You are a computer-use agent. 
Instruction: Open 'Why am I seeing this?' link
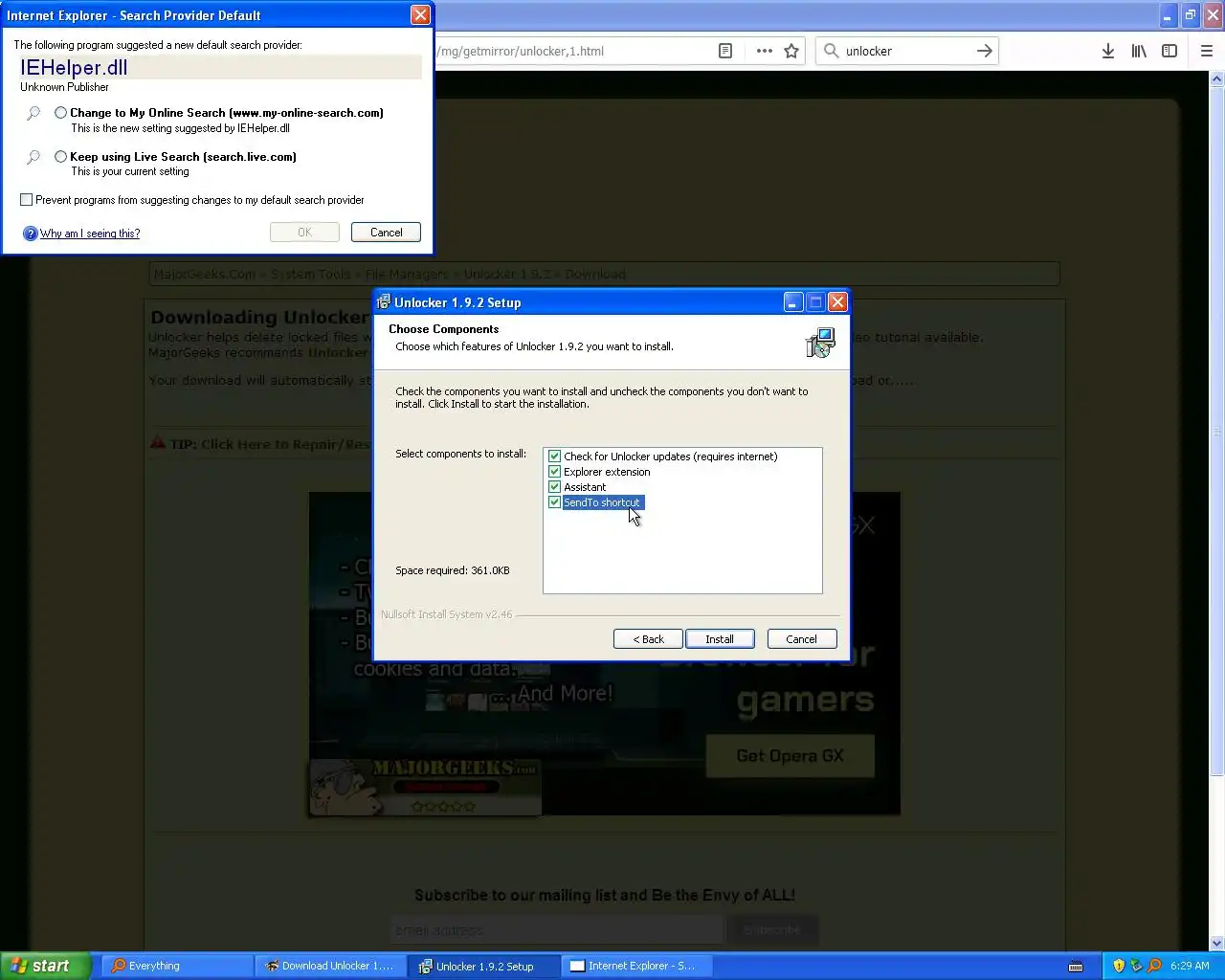click(x=90, y=234)
